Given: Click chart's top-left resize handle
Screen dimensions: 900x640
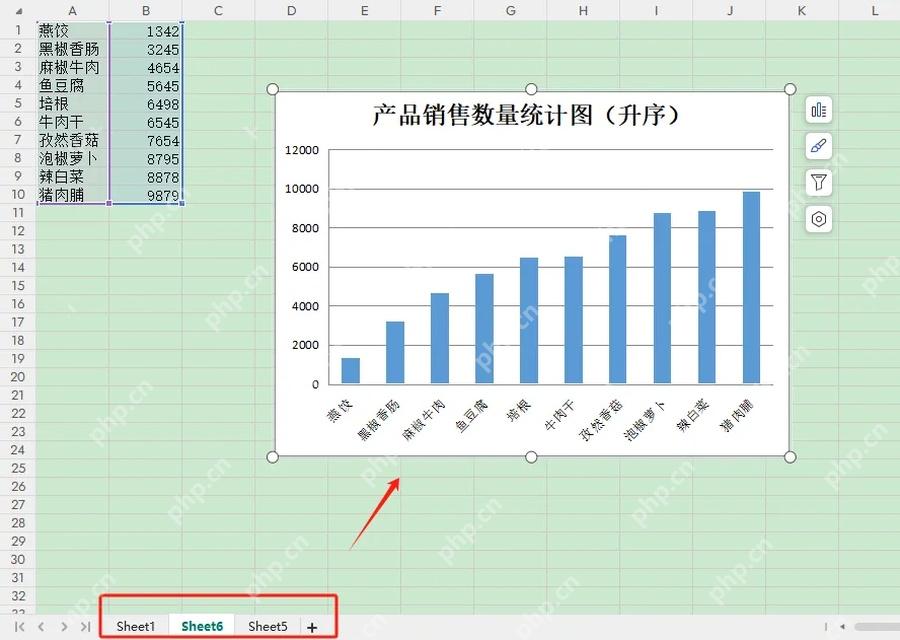Looking at the screenshot, I should coord(273,89).
